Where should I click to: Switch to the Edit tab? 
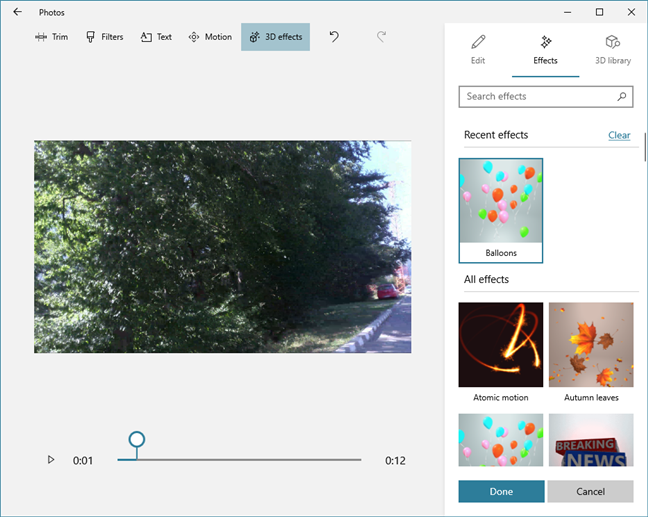[478, 50]
